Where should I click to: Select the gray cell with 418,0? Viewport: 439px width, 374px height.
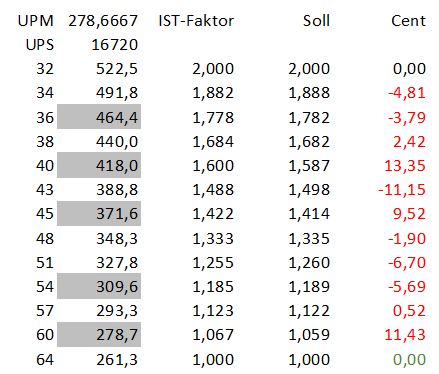click(99, 165)
